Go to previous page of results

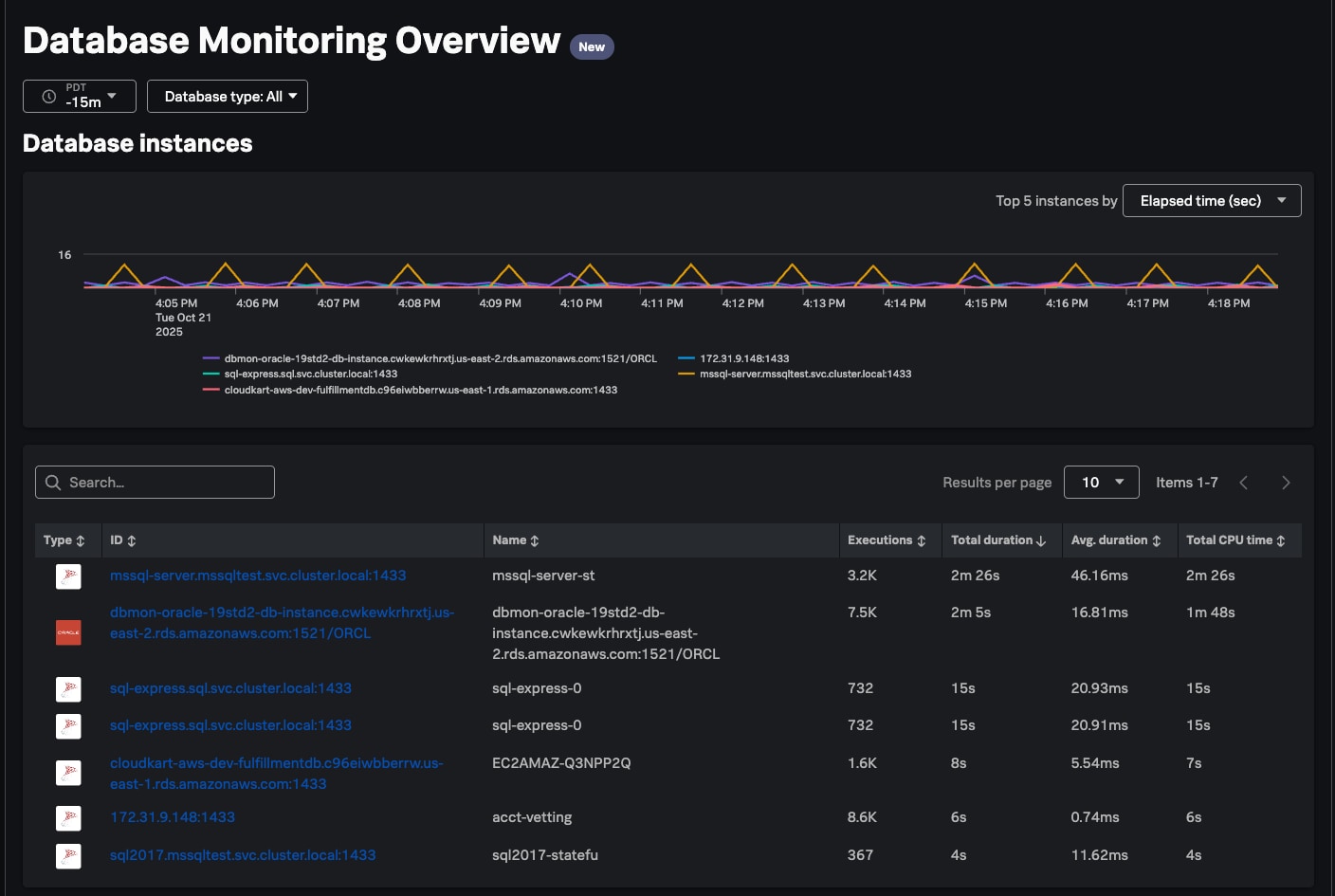(x=1244, y=483)
